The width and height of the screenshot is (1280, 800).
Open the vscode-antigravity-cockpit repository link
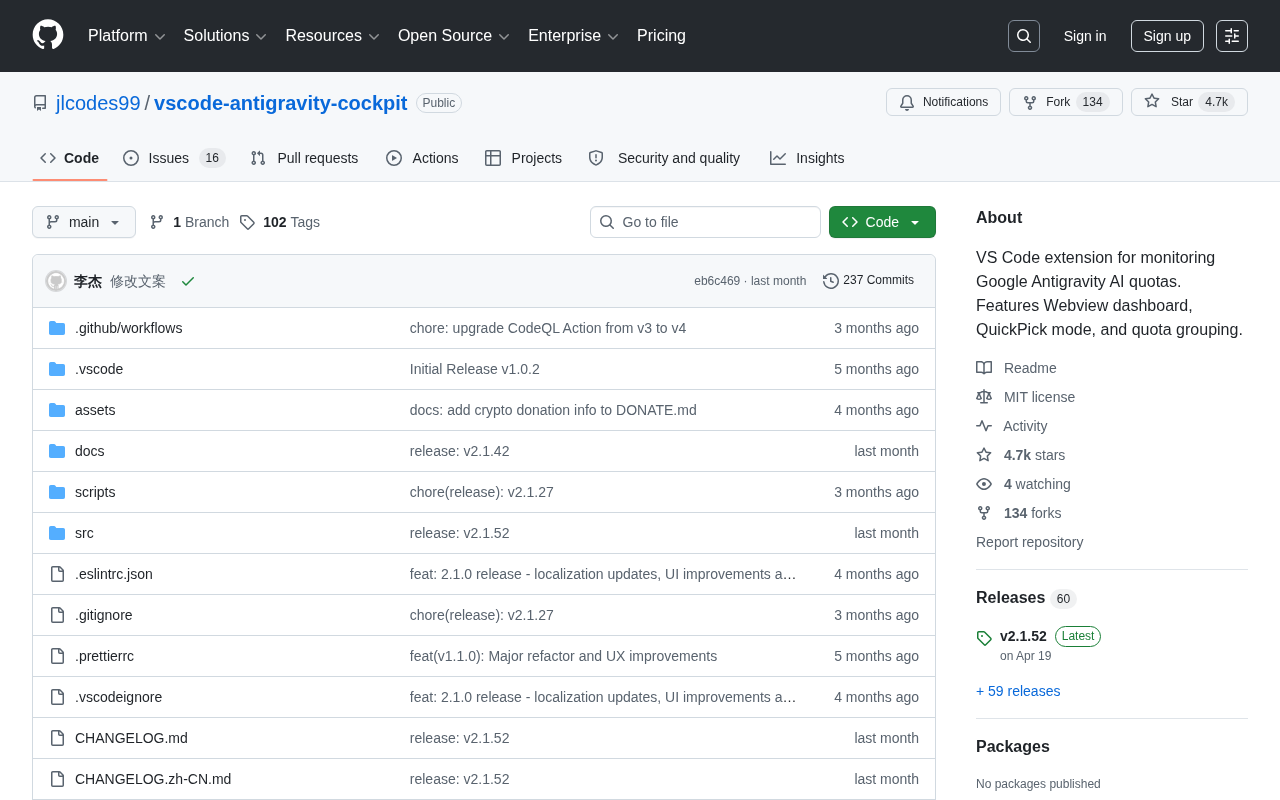click(281, 103)
